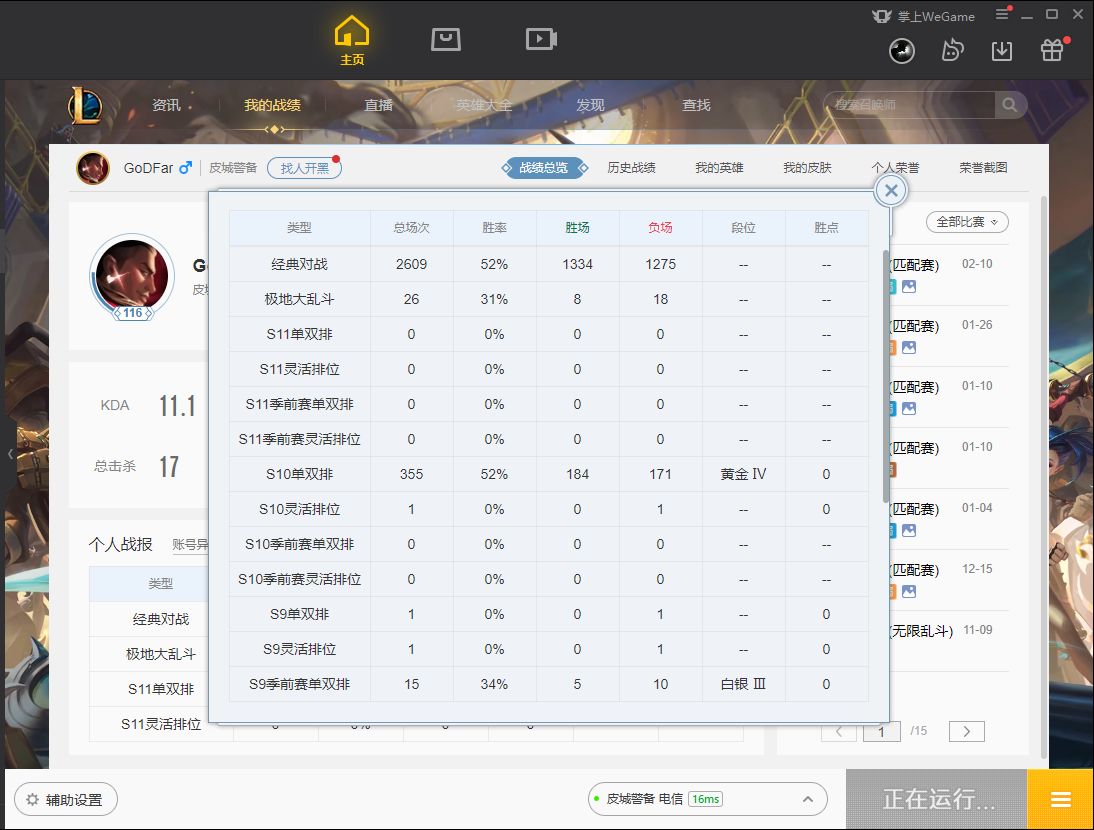1094x830 pixels.
Task: Select the 历史战绩 tab
Action: pos(631,168)
